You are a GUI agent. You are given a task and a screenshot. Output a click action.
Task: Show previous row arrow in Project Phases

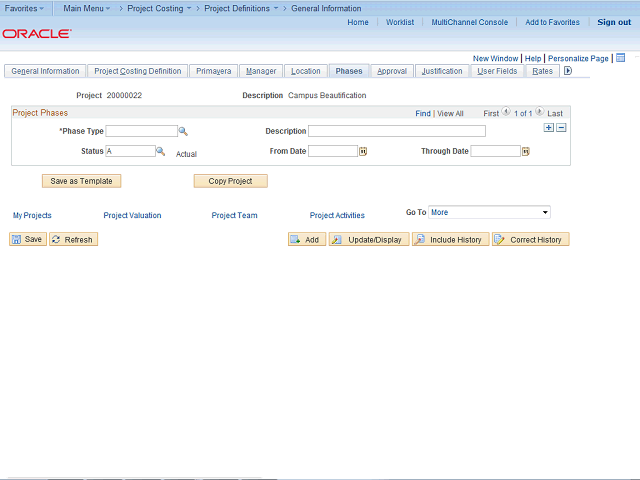506,111
